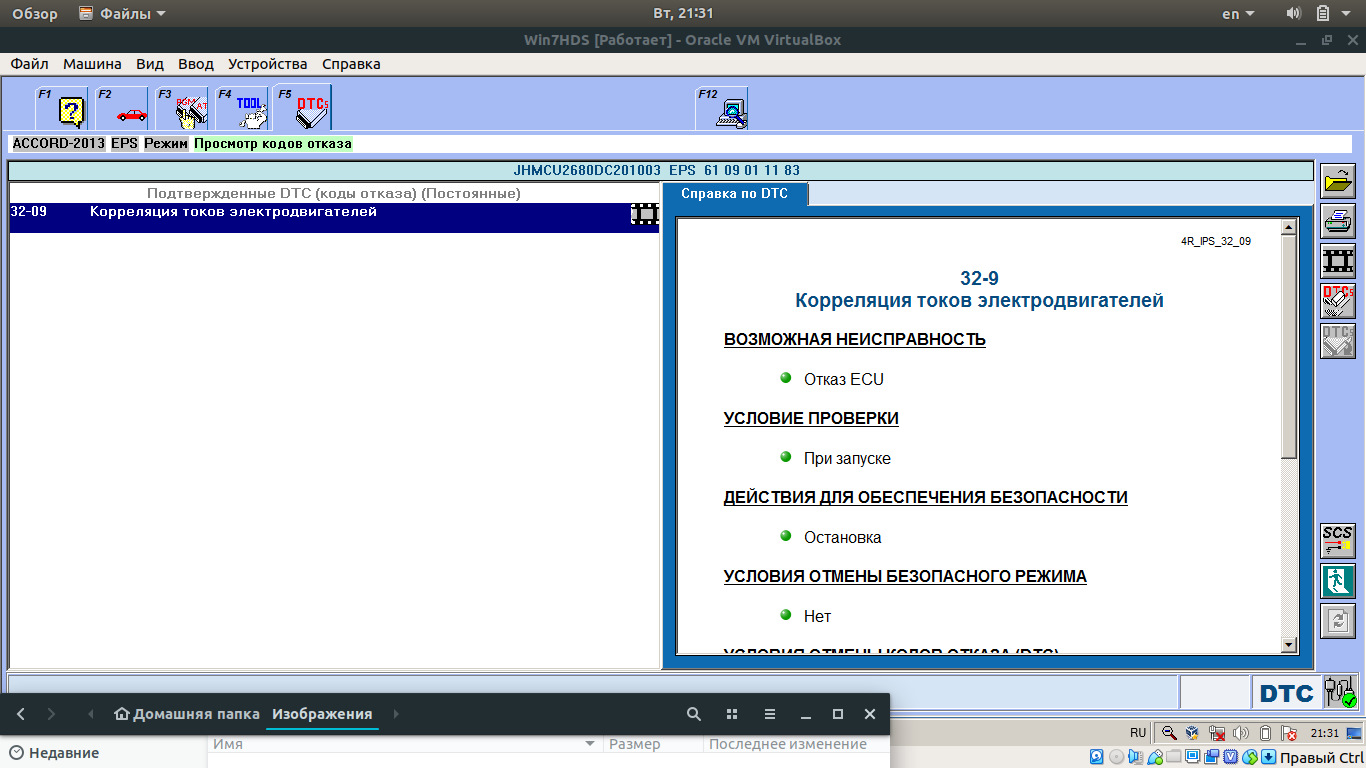Click the DTC help scrollbar up arrow
Viewport: 1366px width, 768px height.
1288,228
